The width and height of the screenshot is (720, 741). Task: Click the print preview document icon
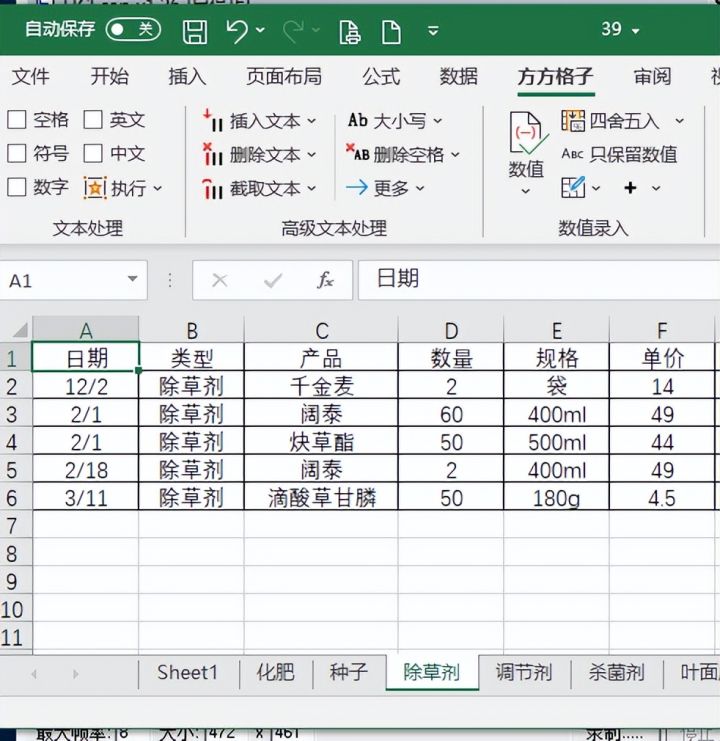tap(350, 32)
